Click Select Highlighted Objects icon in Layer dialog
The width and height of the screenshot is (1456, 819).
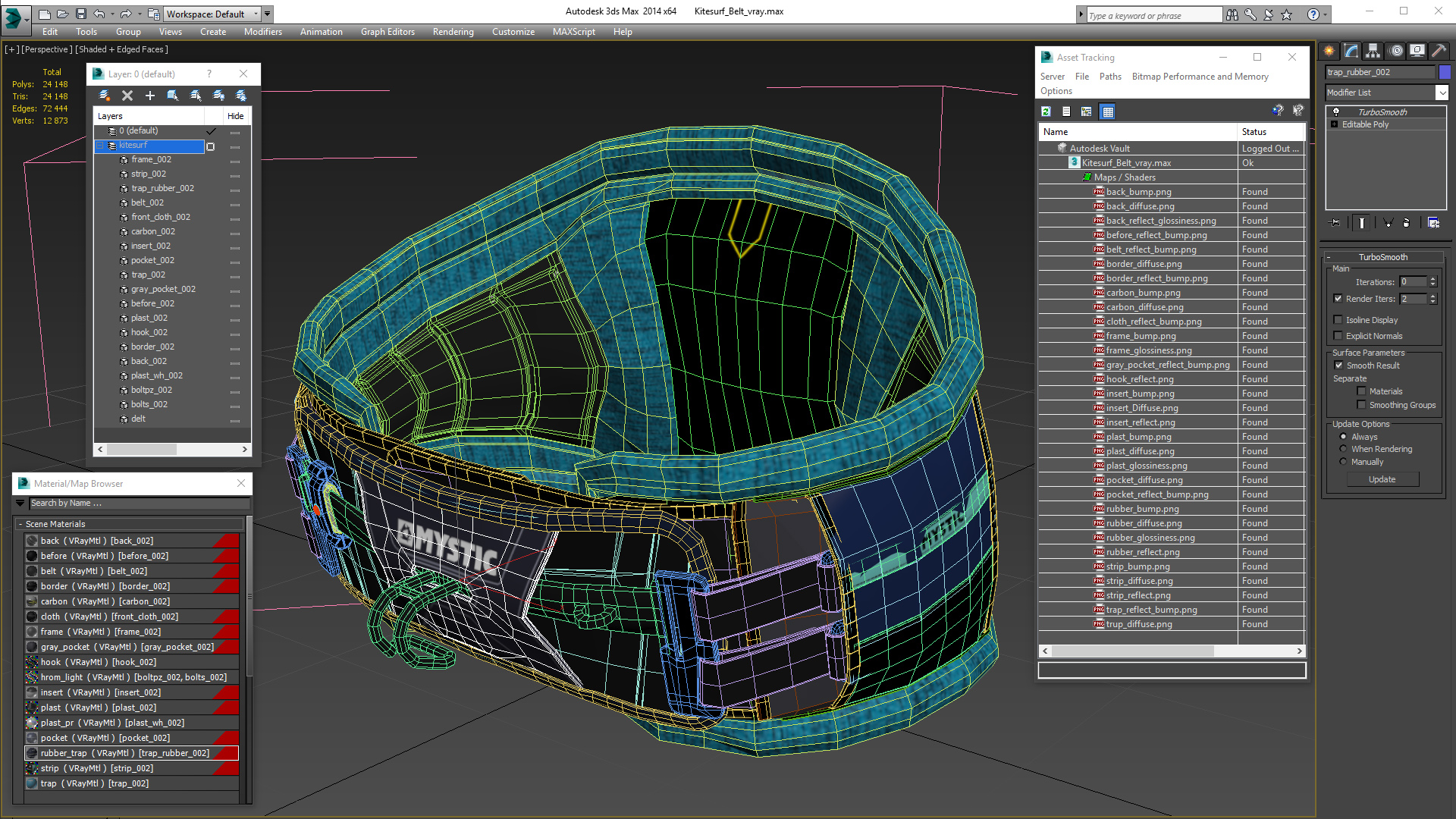(x=173, y=96)
